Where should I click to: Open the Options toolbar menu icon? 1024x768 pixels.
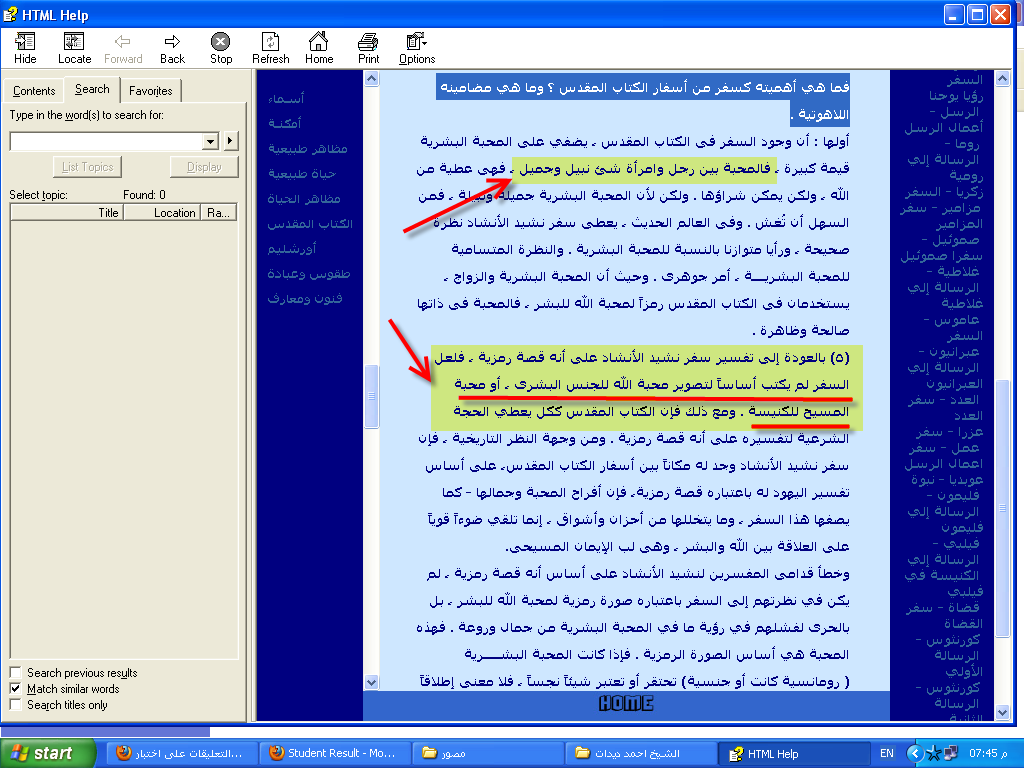click(417, 41)
